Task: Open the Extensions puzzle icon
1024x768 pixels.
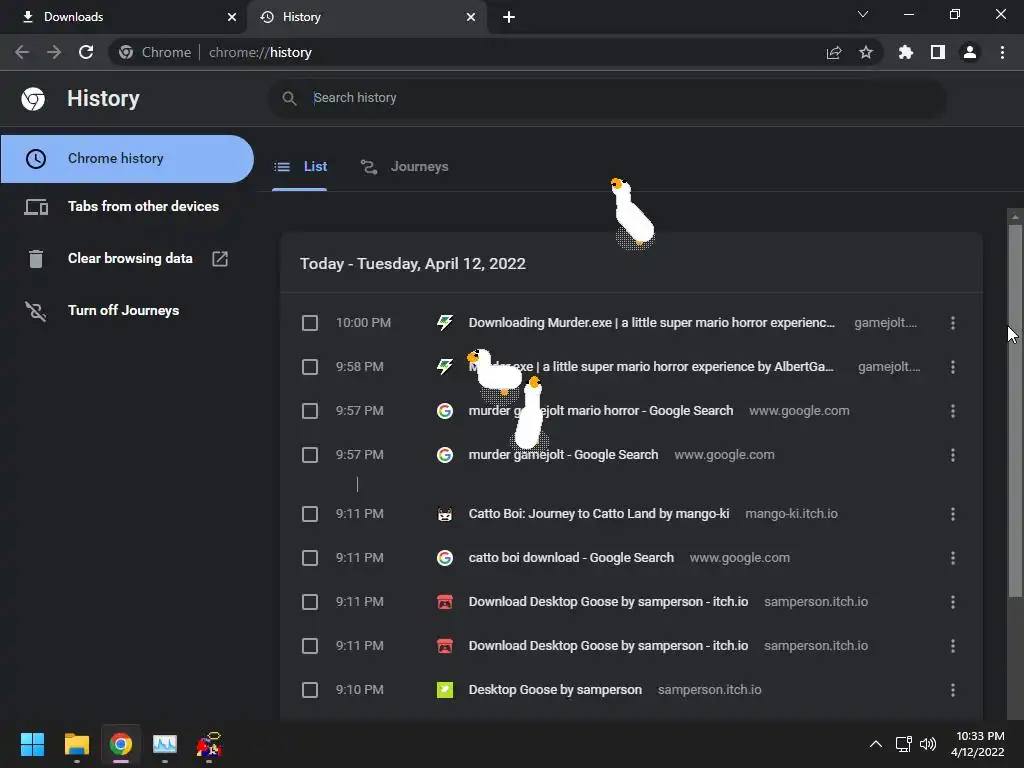Action: click(x=906, y=52)
